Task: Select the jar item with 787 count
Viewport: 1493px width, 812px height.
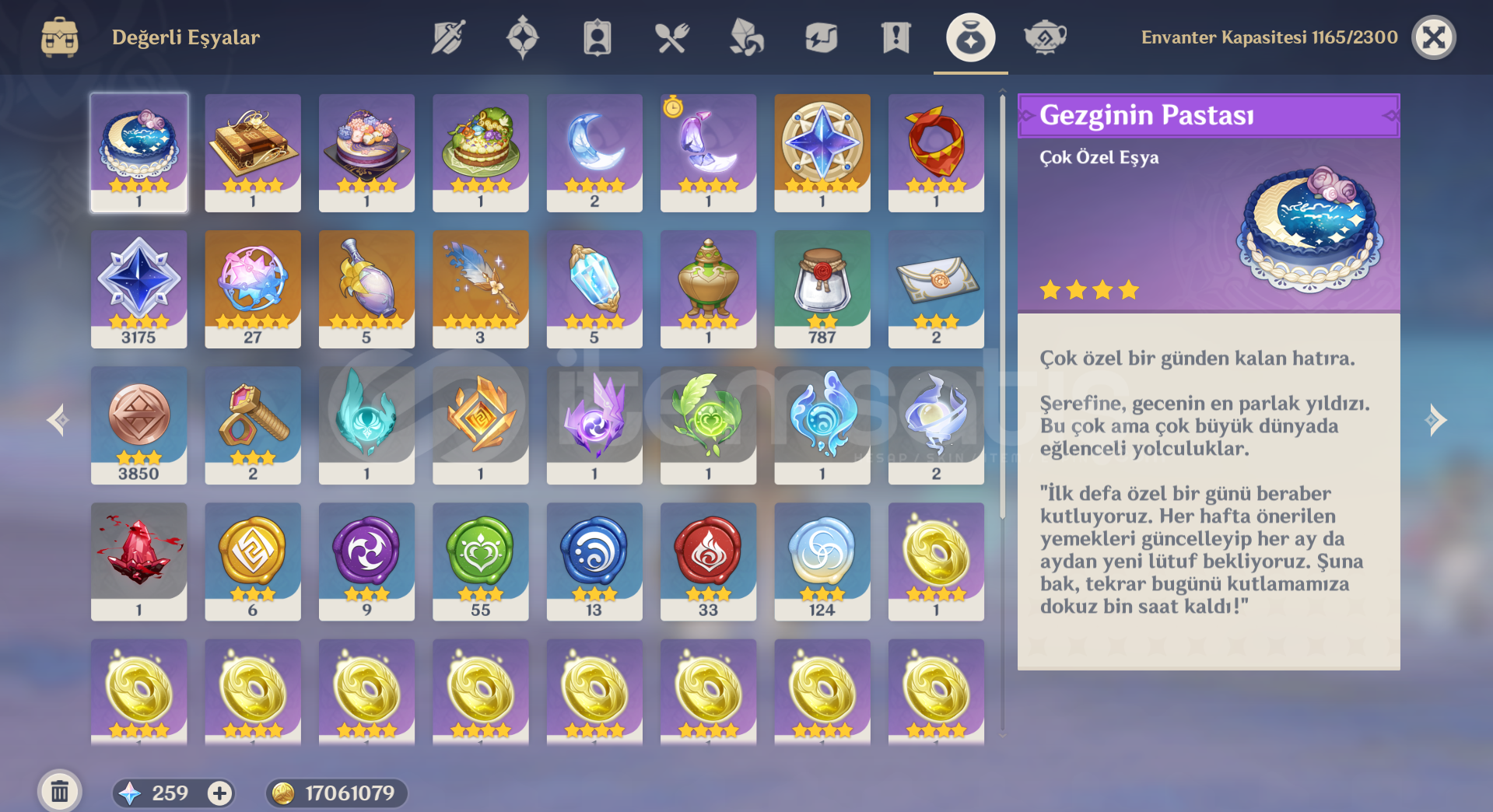Action: pyautogui.click(x=822, y=289)
